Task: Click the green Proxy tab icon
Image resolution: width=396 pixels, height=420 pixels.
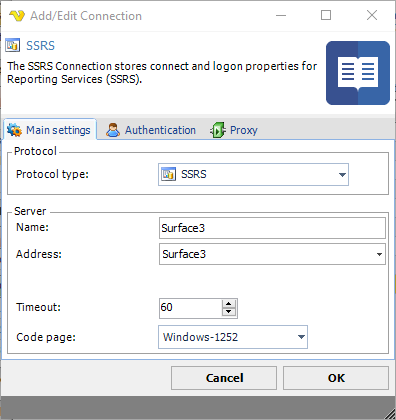Action: 218,130
